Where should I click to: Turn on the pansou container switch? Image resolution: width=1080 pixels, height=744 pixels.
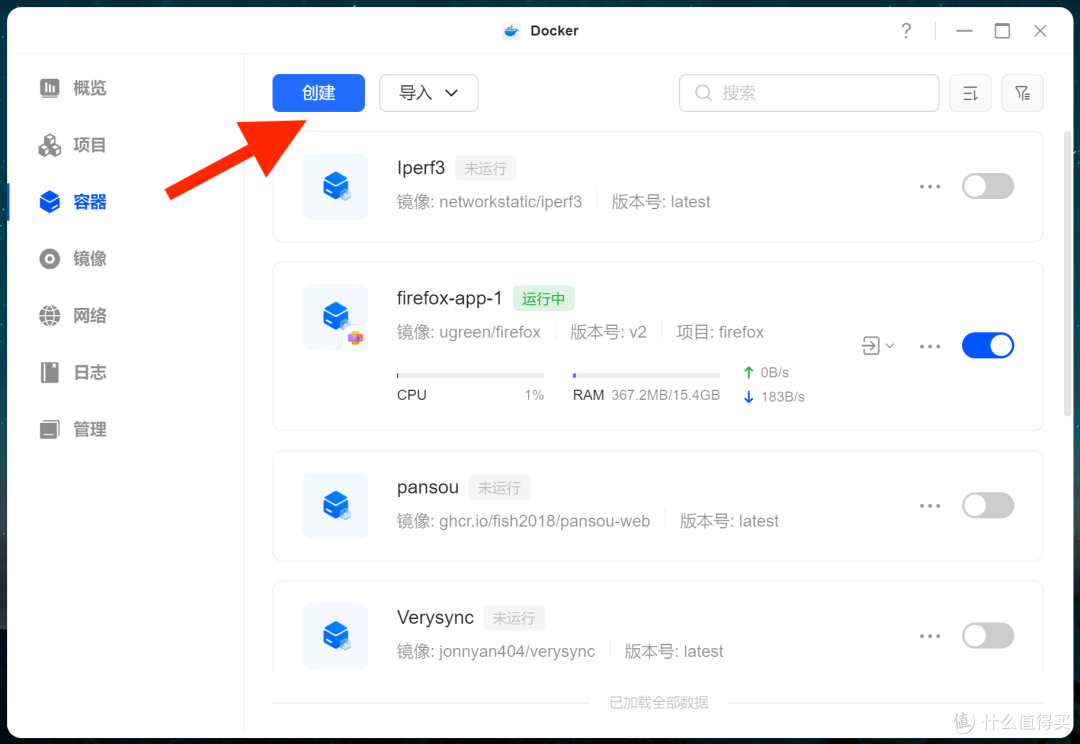pos(988,506)
